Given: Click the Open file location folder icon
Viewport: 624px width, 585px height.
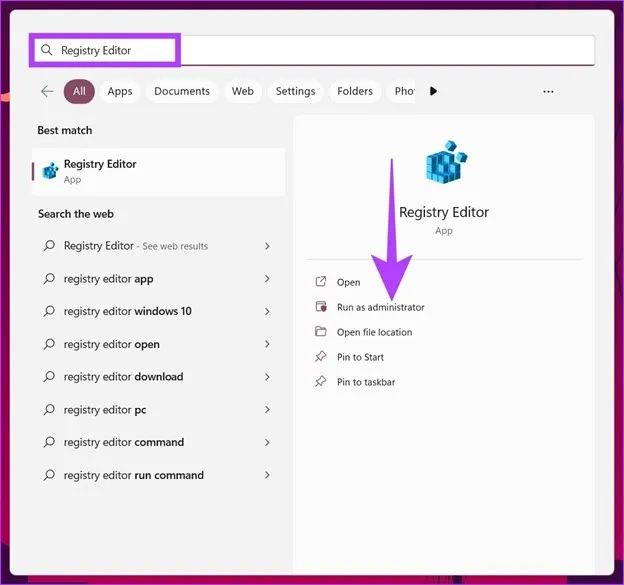Looking at the screenshot, I should pos(321,332).
